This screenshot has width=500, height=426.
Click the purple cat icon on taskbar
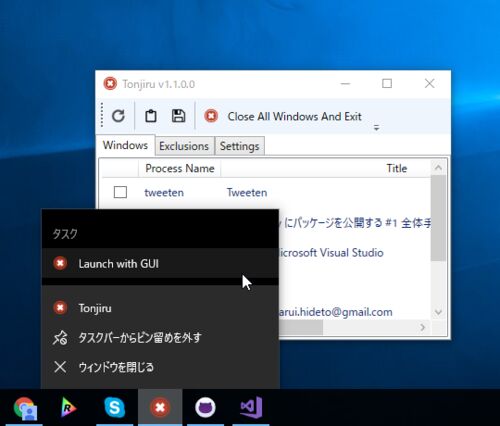pyautogui.click(x=205, y=407)
